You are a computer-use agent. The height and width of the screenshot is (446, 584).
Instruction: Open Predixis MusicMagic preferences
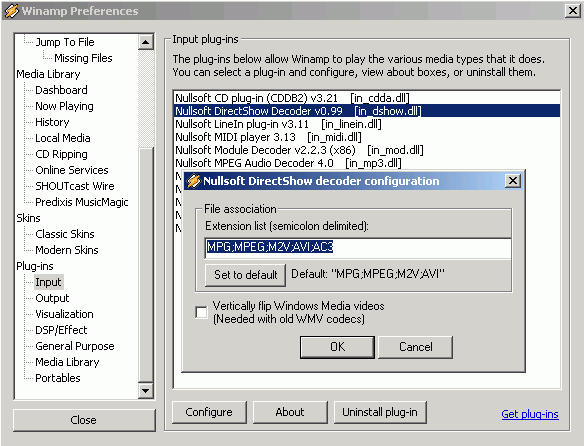(x=82, y=202)
